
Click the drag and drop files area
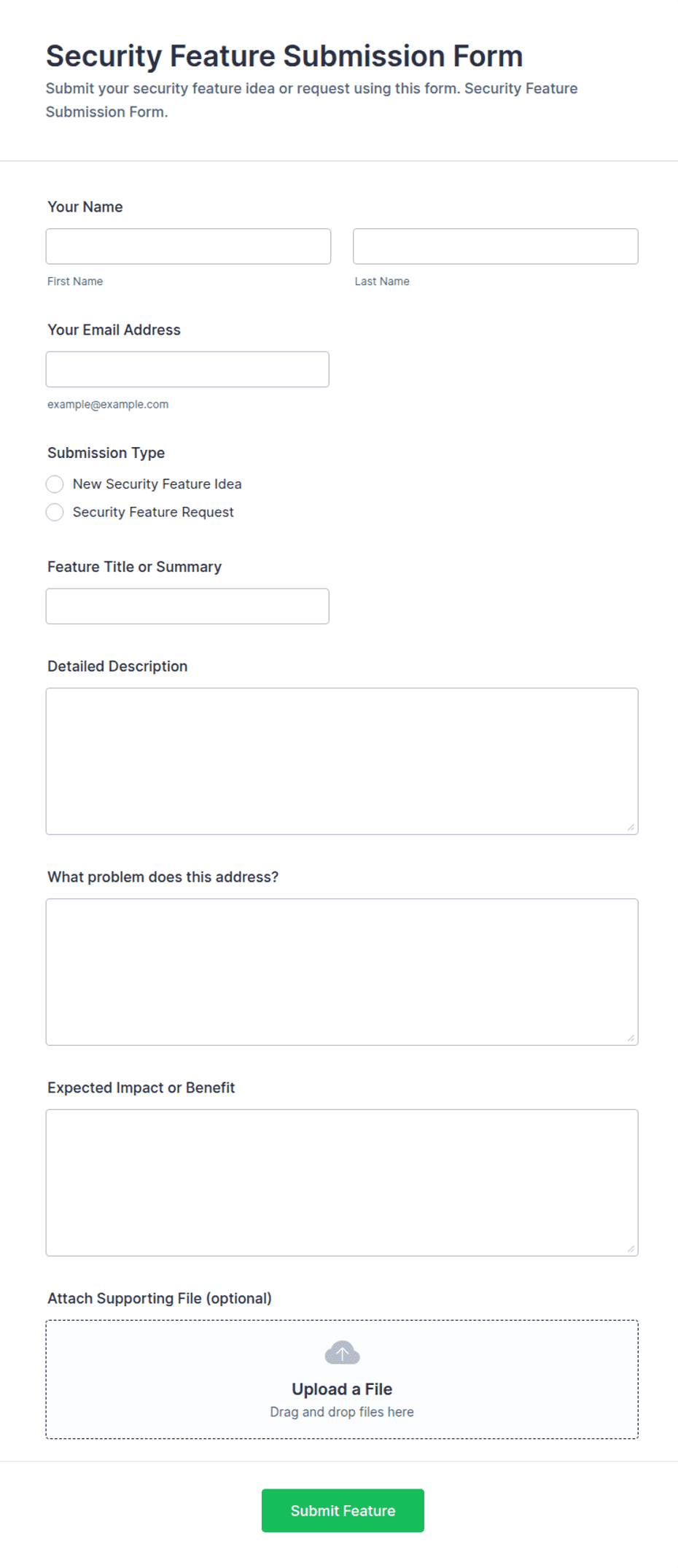(x=342, y=1380)
